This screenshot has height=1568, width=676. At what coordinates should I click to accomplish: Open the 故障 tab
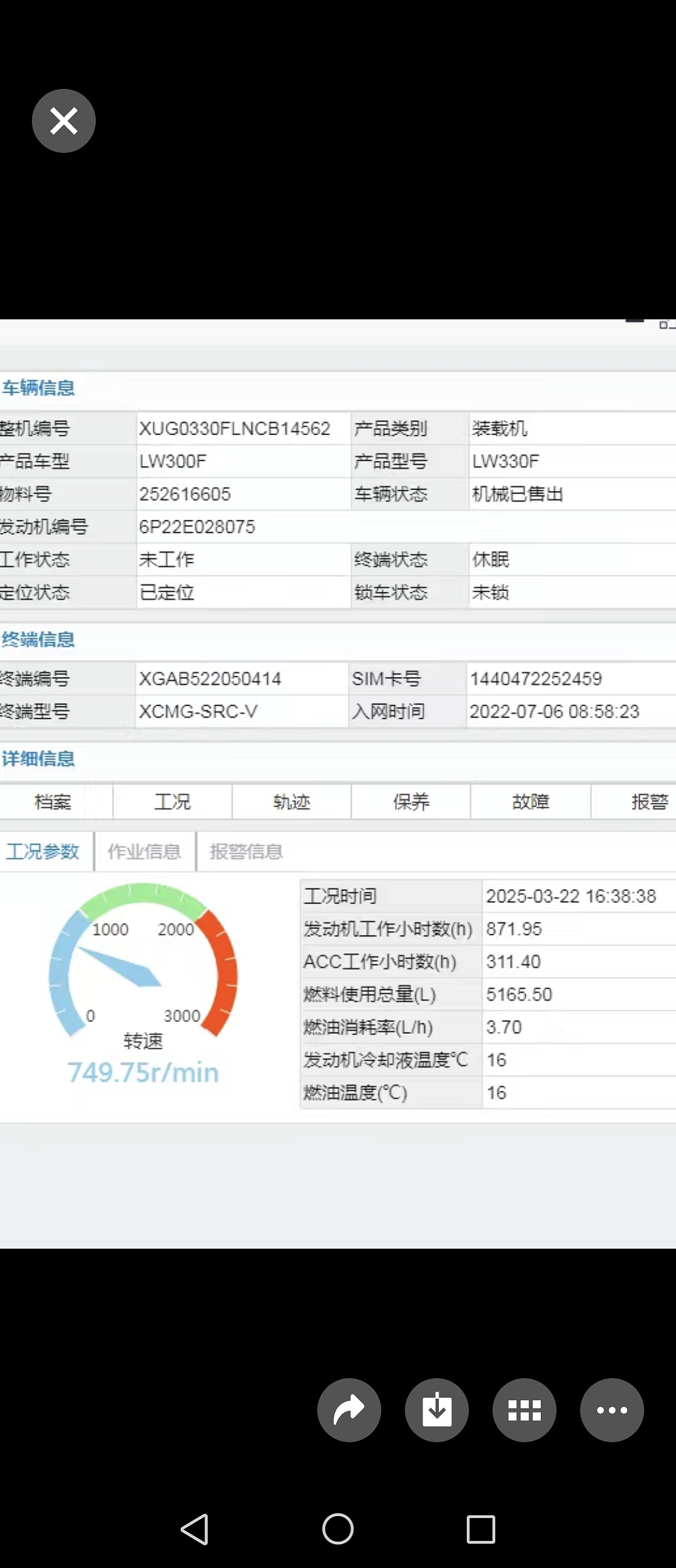click(x=531, y=802)
